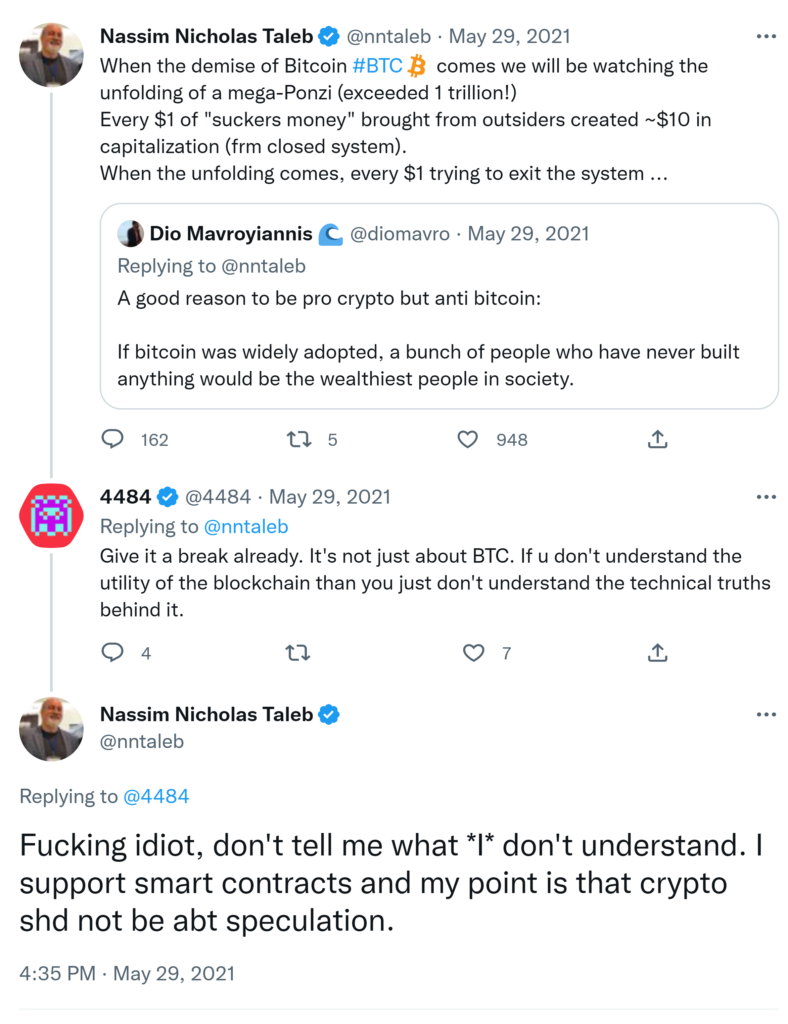The height and width of the screenshot is (1024, 788).
Task: Click the #BTC hashtag link
Action: 377,66
